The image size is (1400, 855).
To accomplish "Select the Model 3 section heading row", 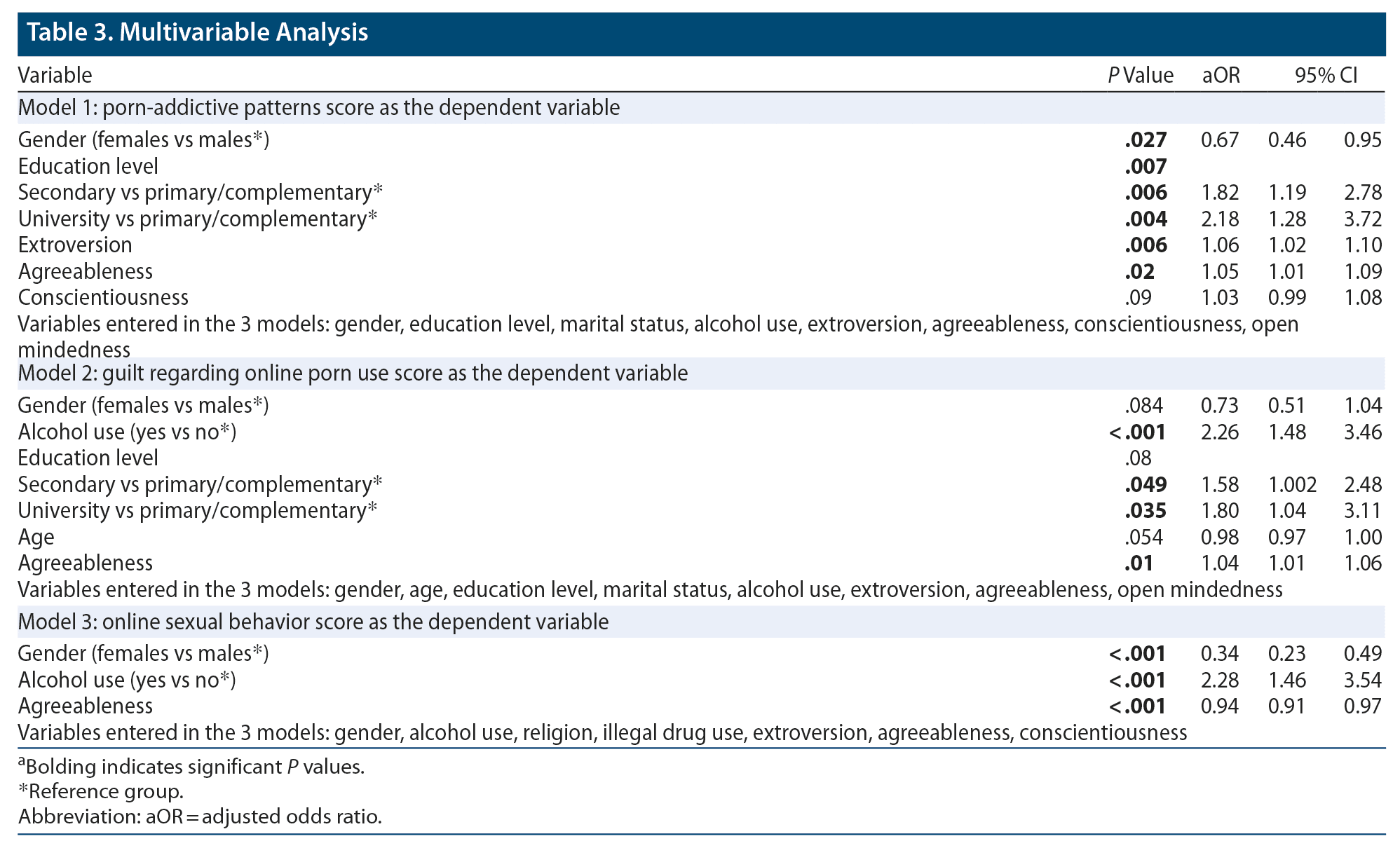I will click(x=313, y=622).
